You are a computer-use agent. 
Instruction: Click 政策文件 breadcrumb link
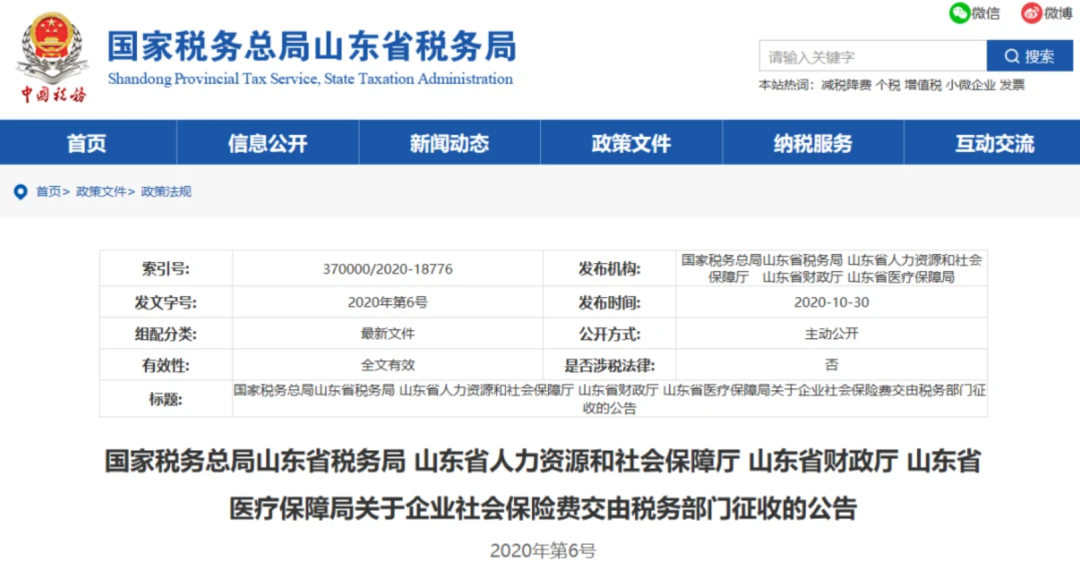click(x=100, y=192)
